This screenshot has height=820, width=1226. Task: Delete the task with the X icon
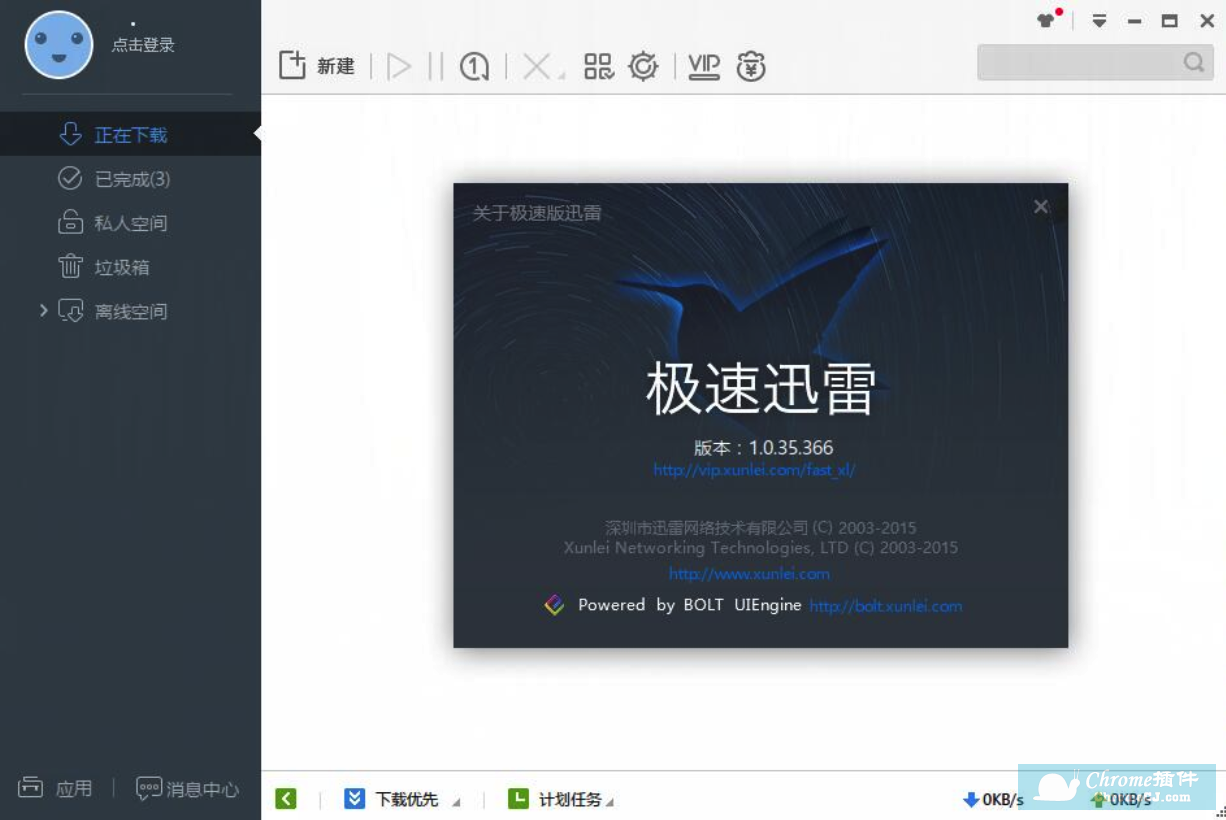(537, 67)
